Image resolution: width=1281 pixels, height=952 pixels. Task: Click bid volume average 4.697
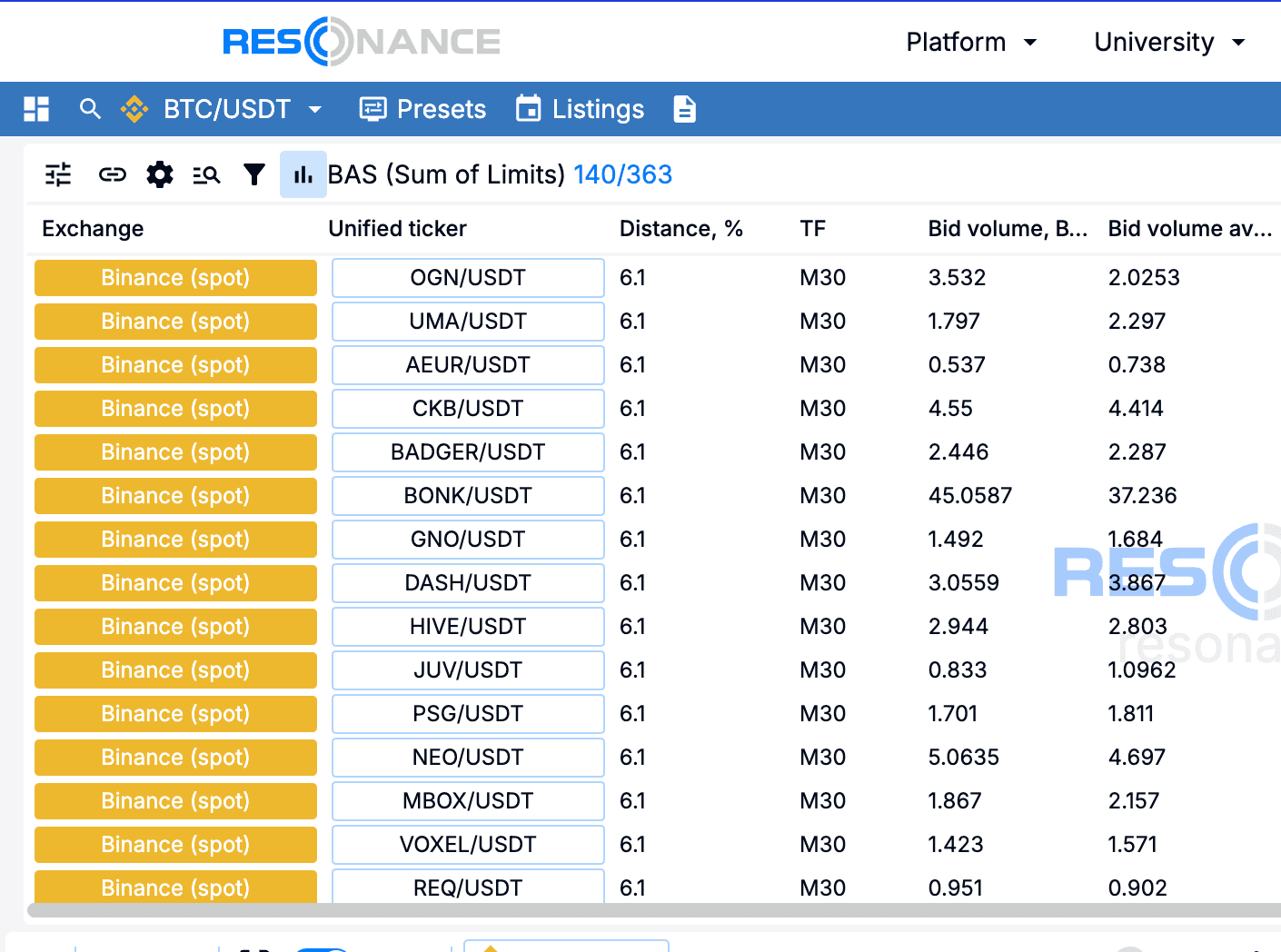click(x=1137, y=758)
